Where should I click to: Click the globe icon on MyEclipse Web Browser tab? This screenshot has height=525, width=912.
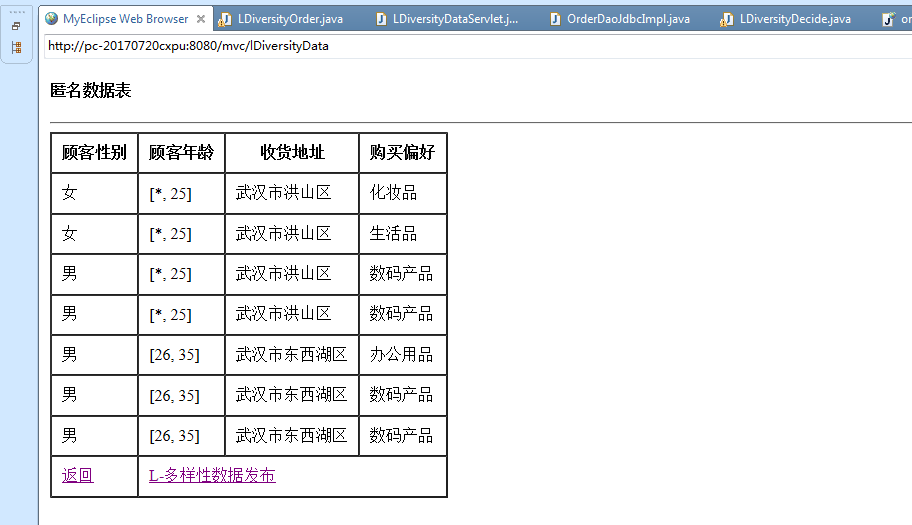[x=52, y=19]
